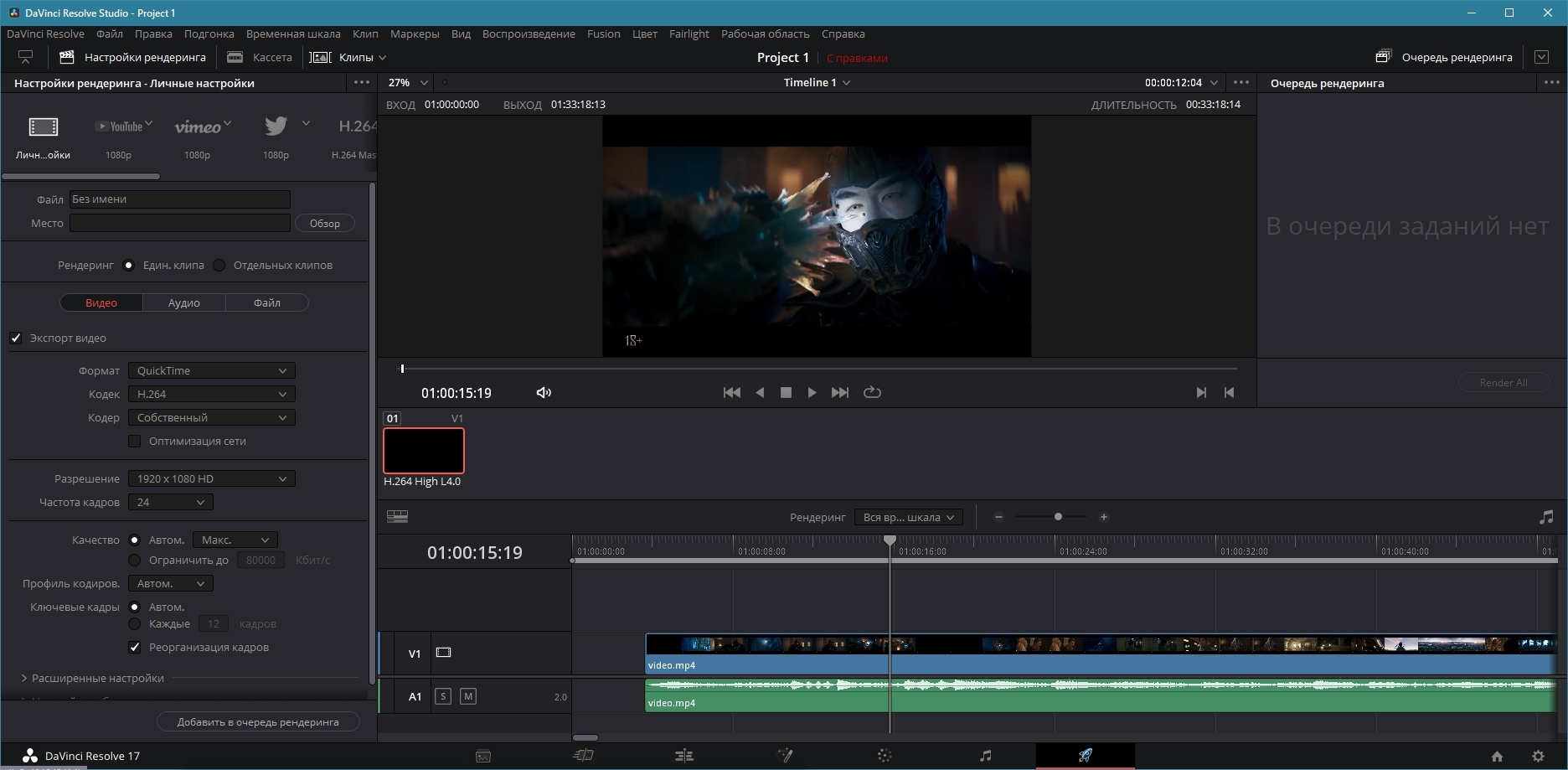The width and height of the screenshot is (1568, 770).
Task: Open the Кодек H.264 dropdown
Action: (x=211, y=394)
